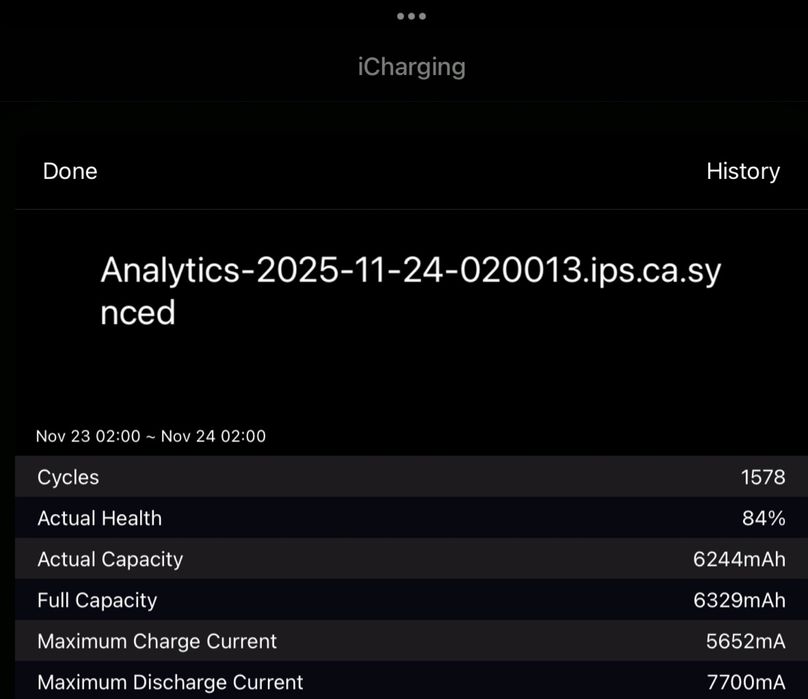The image size is (808, 699).
Task: Click the 5652mA charge current value
Action: pyautogui.click(x=745, y=641)
